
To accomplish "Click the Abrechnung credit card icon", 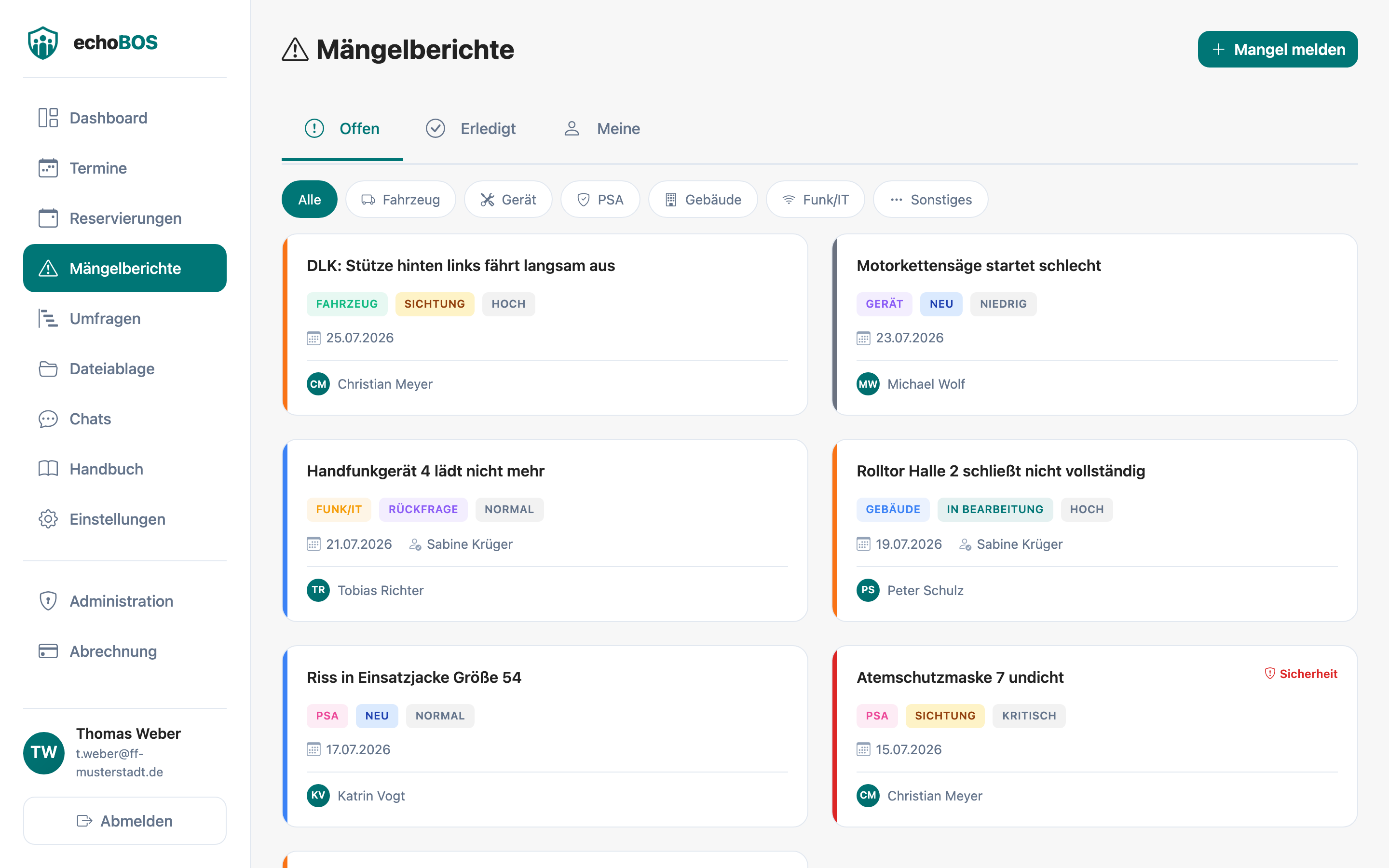I will click(48, 651).
